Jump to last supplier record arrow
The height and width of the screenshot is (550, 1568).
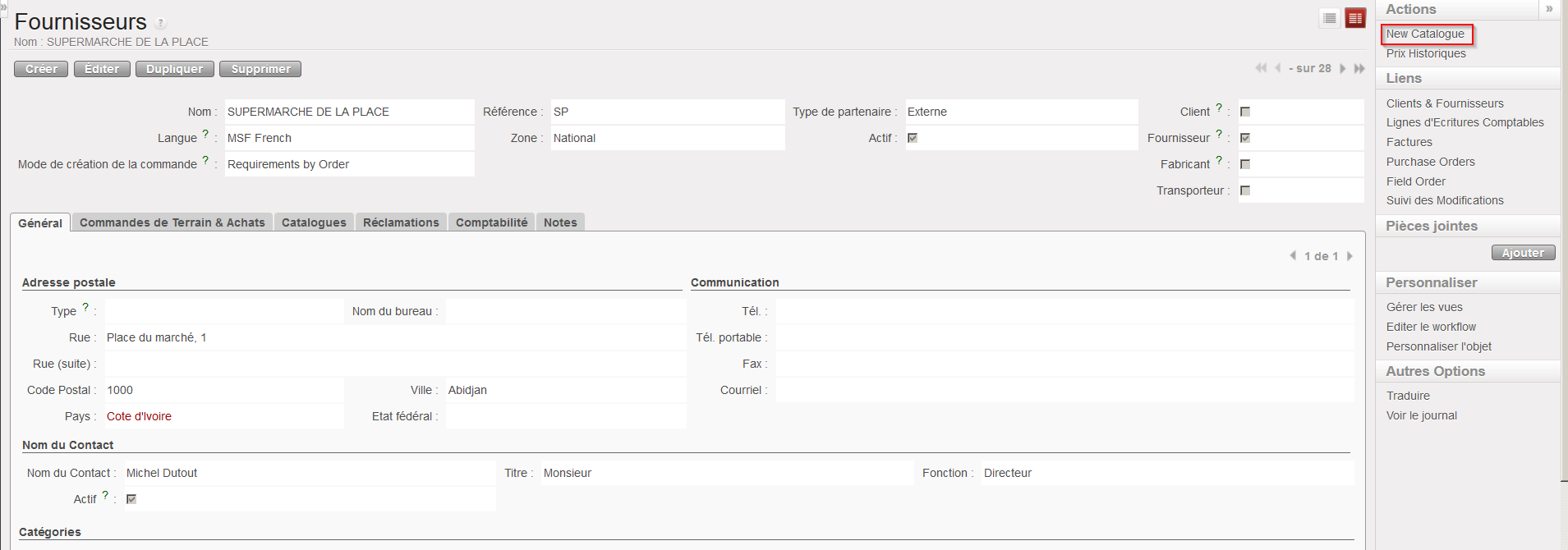(1359, 68)
